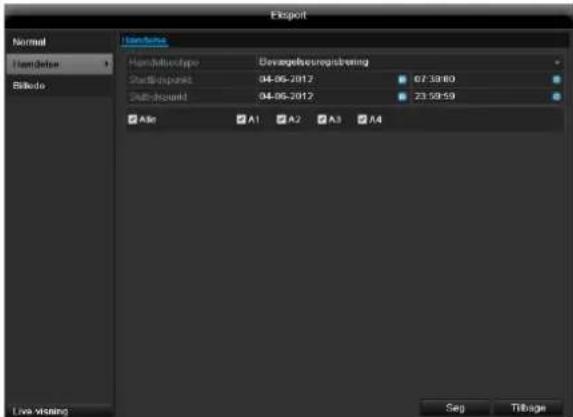This screenshot has height=417, width=573.
Task: Click the Tilbage button
Action: point(528,407)
